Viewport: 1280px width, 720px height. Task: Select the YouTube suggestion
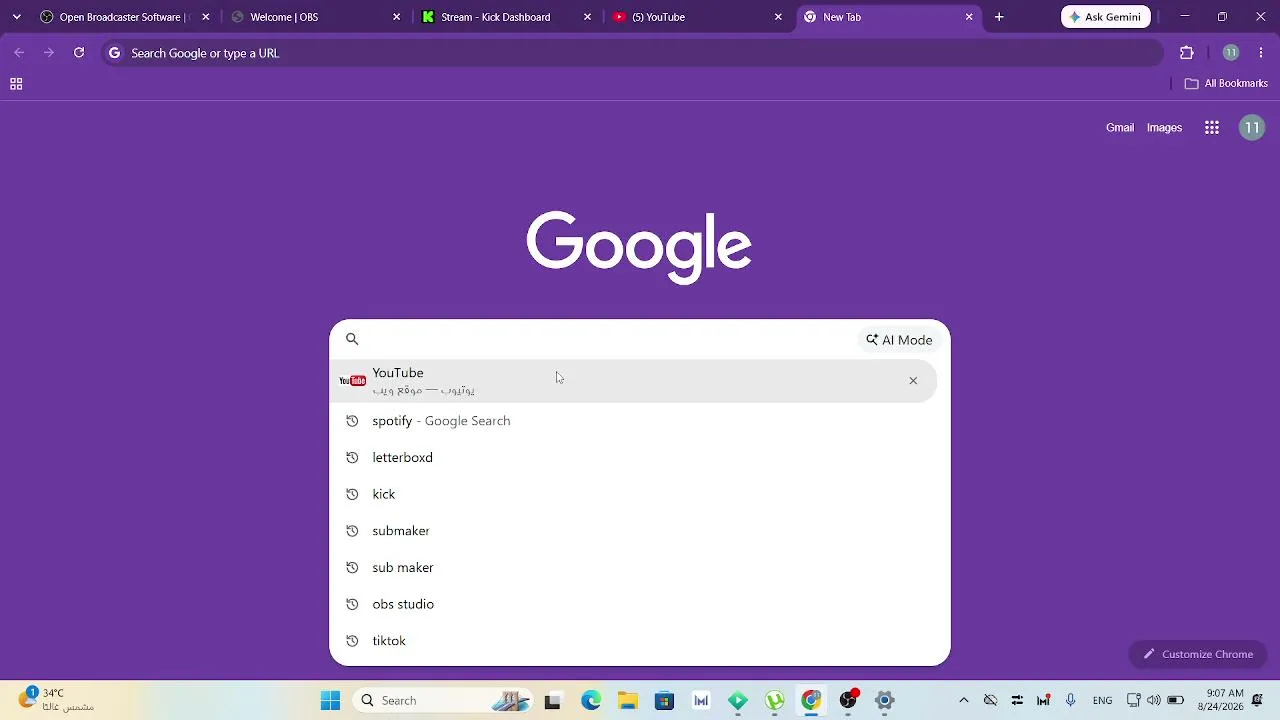[633, 380]
